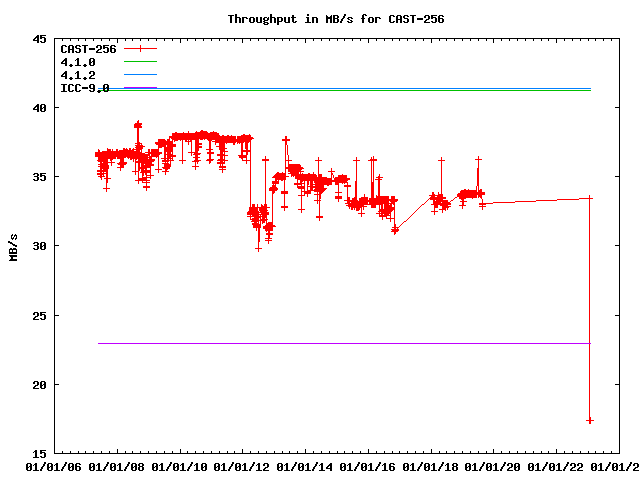
Task: Click the 40 tick on the y-axis
Action: 39,108
